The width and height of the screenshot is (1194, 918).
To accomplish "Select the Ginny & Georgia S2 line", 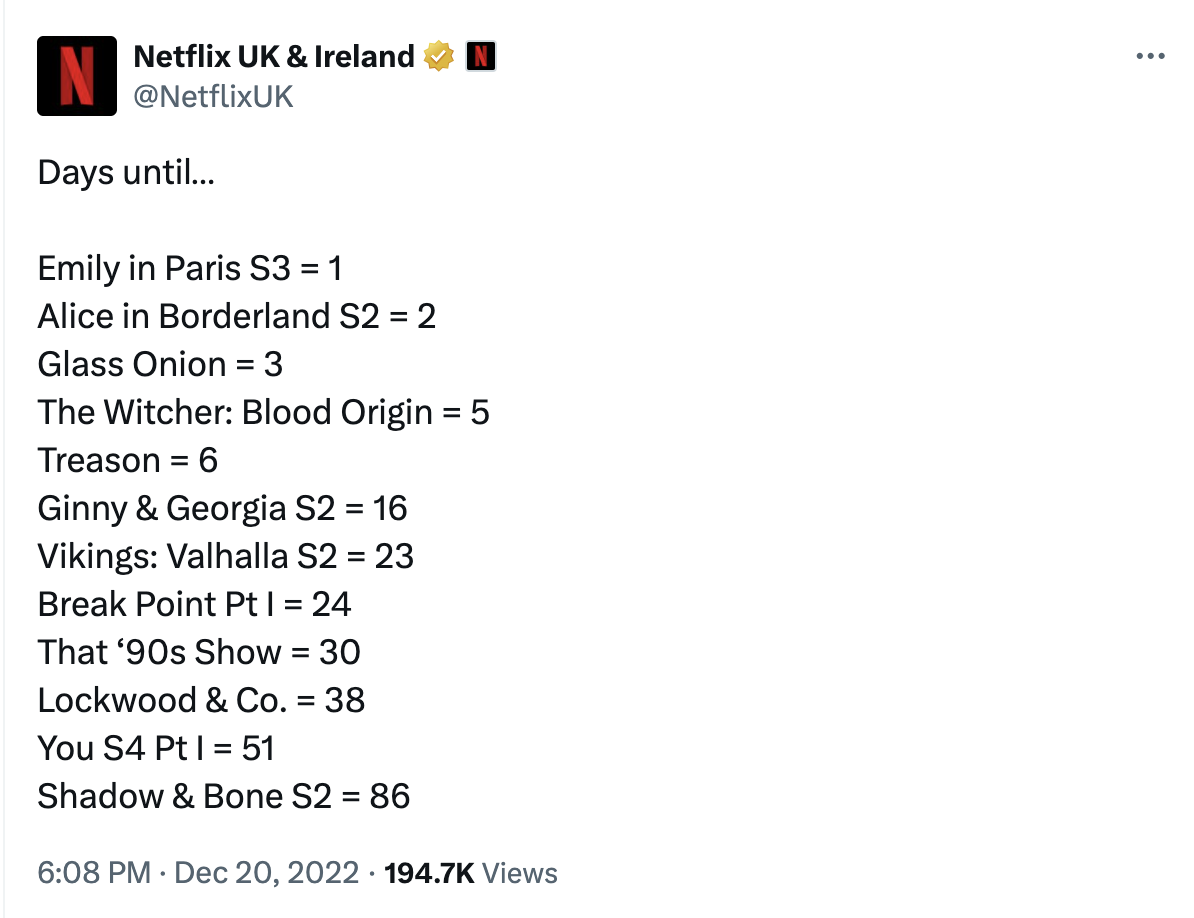I will 222,509.
